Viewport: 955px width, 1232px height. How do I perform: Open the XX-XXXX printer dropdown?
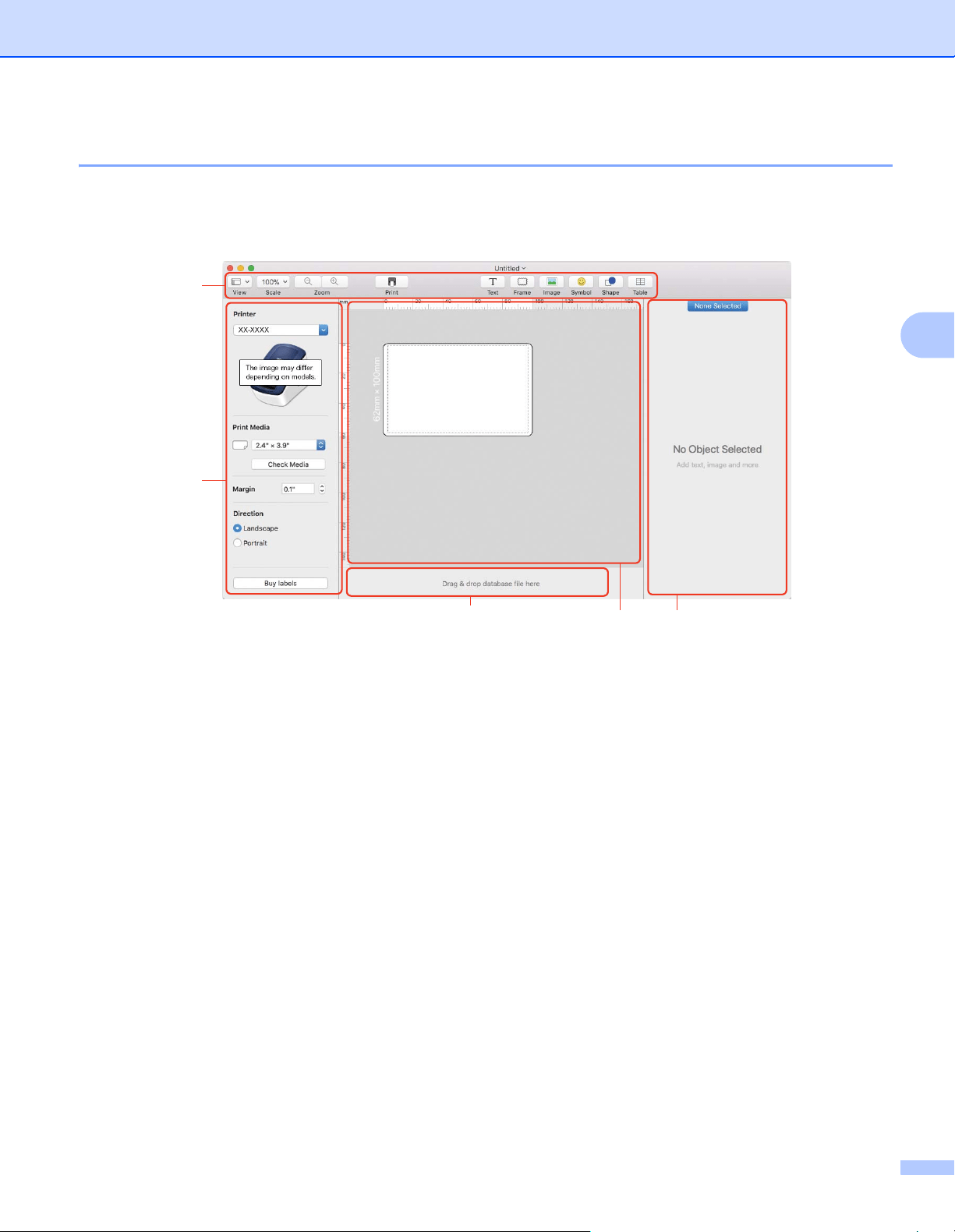click(281, 330)
